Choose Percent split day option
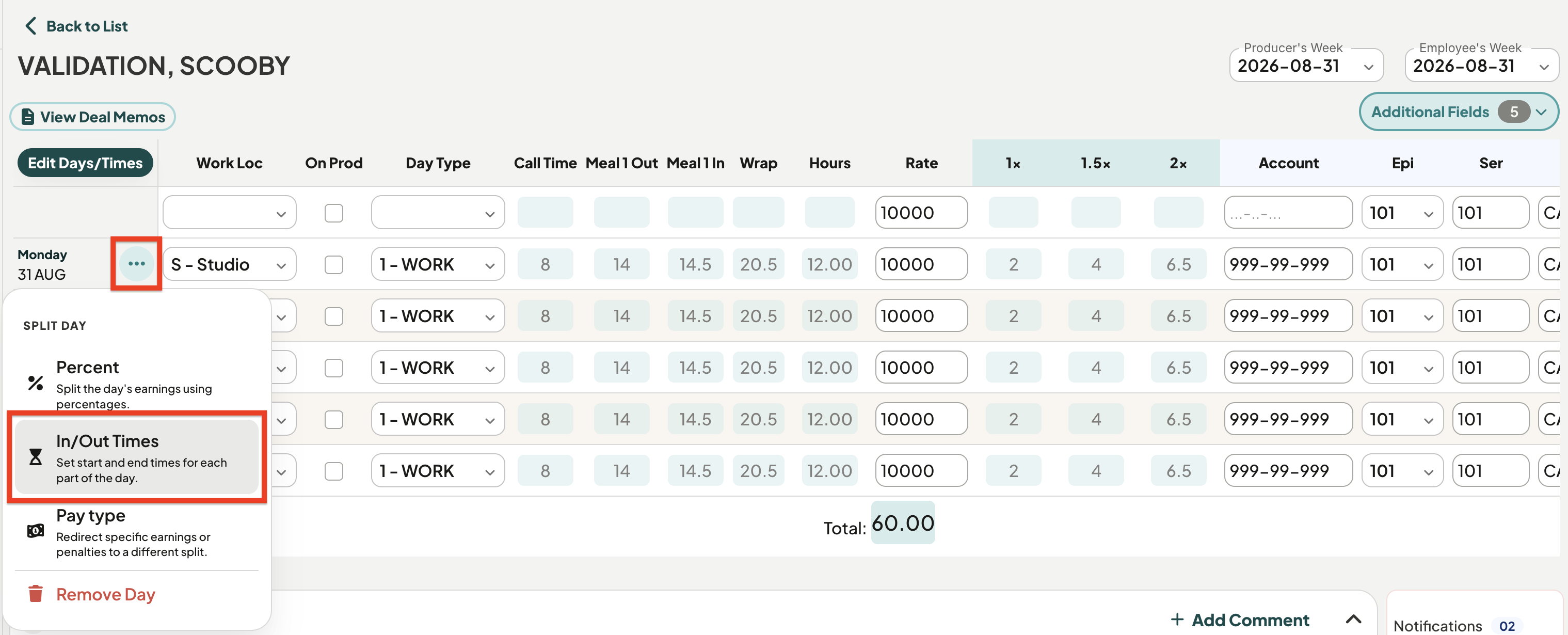This screenshot has height=635, width=1568. [x=137, y=384]
